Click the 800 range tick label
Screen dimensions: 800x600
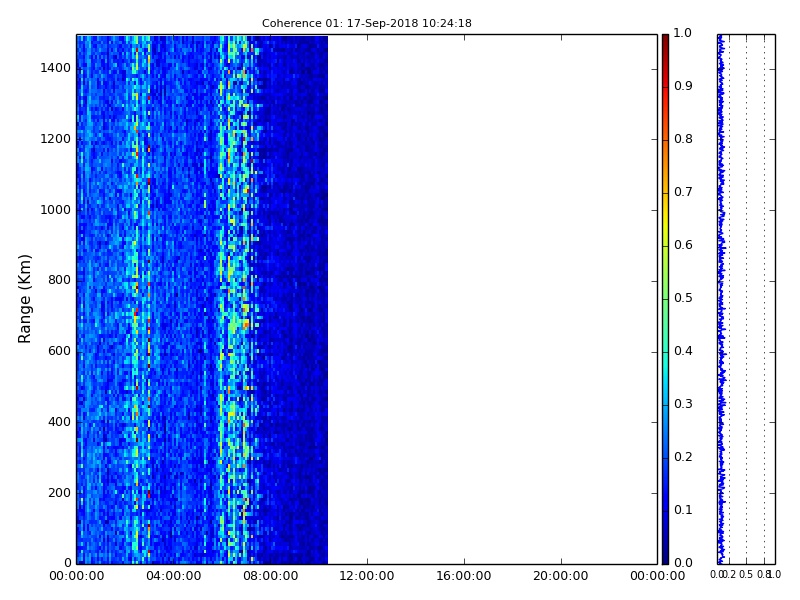[x=59, y=280]
